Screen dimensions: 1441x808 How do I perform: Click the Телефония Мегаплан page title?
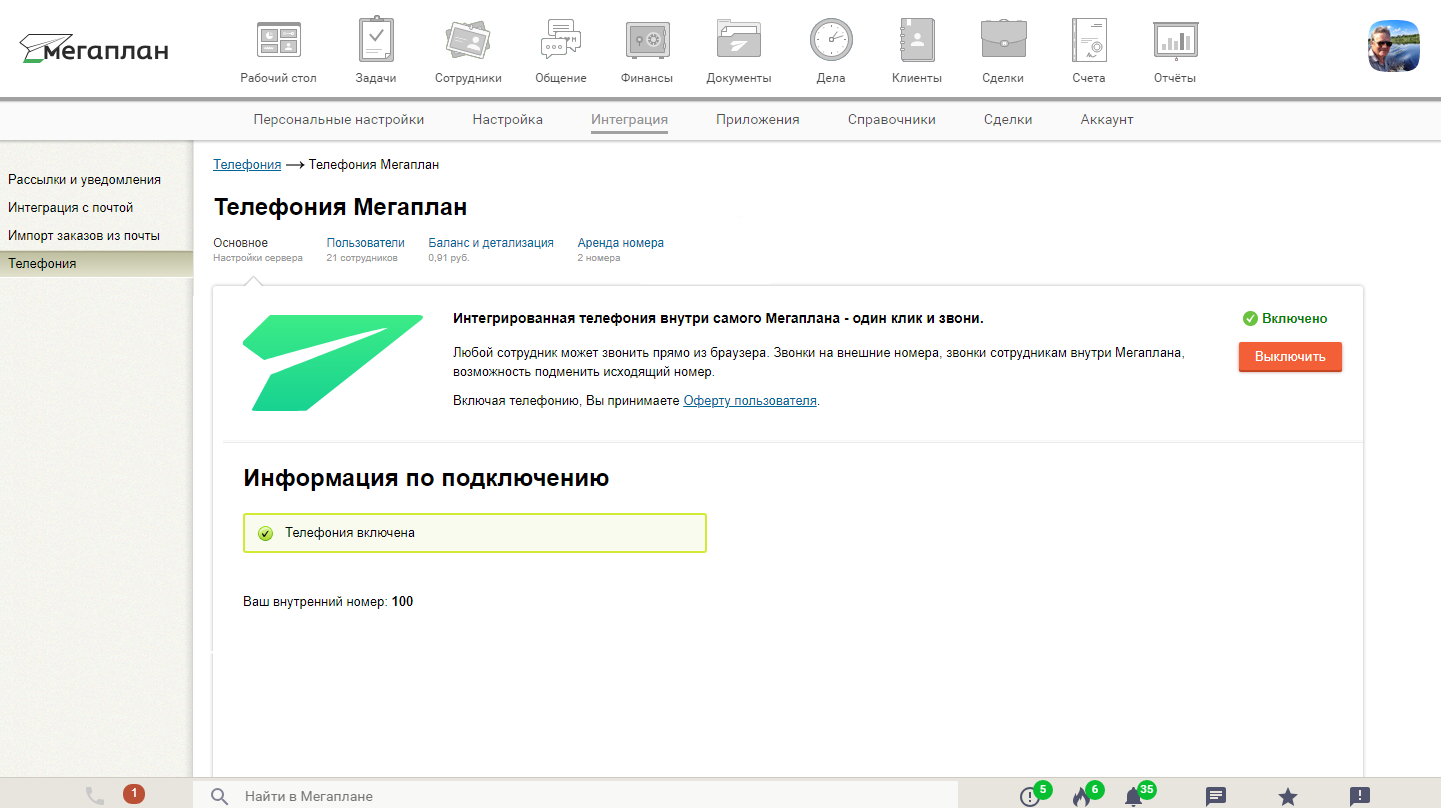[x=340, y=207]
